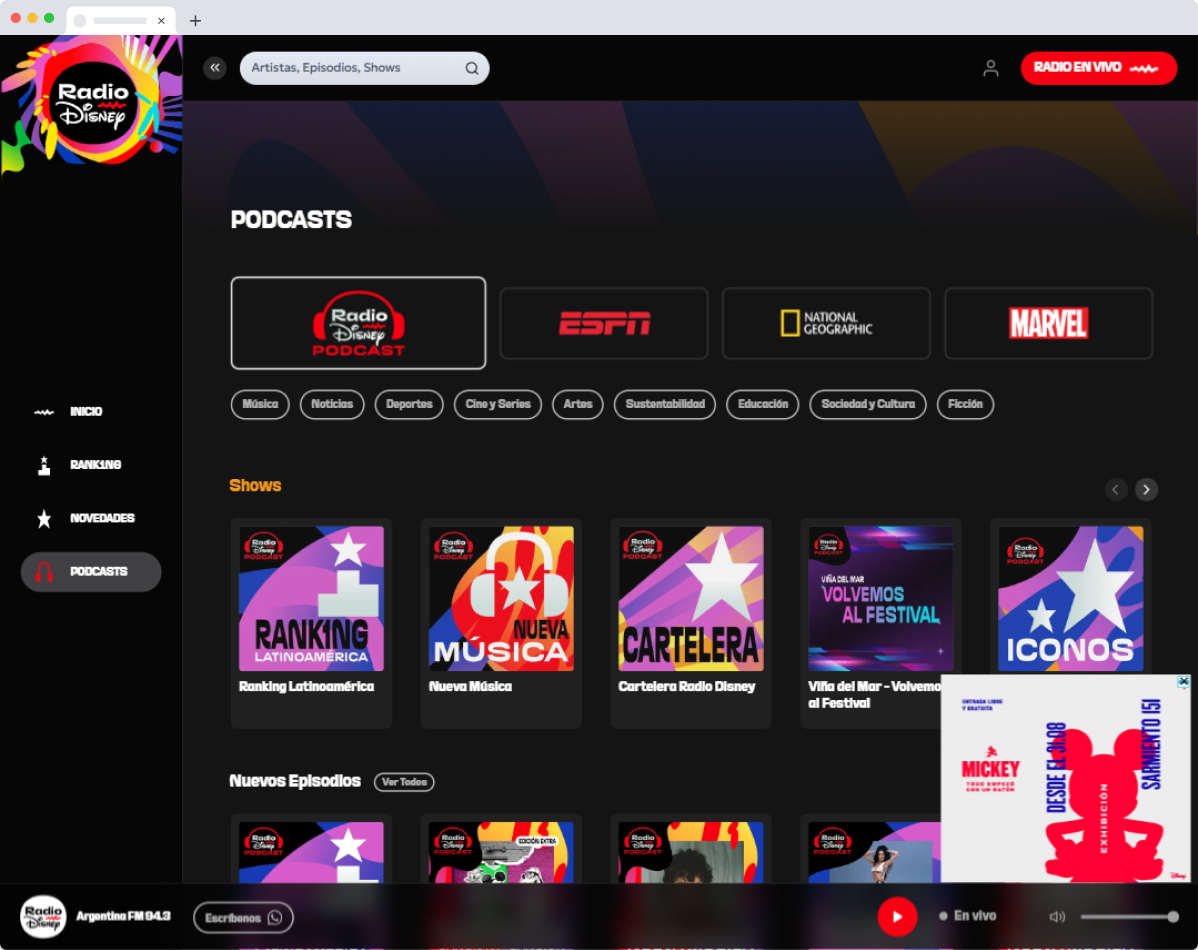Filter by Cine y Series category
This screenshot has width=1198, height=950.
tap(497, 404)
